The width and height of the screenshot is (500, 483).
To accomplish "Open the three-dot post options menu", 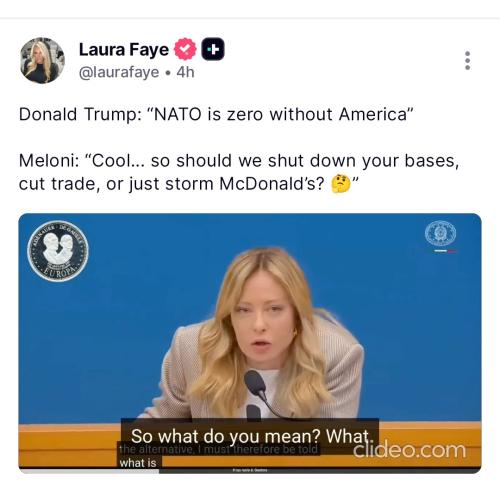I will click(x=467, y=61).
